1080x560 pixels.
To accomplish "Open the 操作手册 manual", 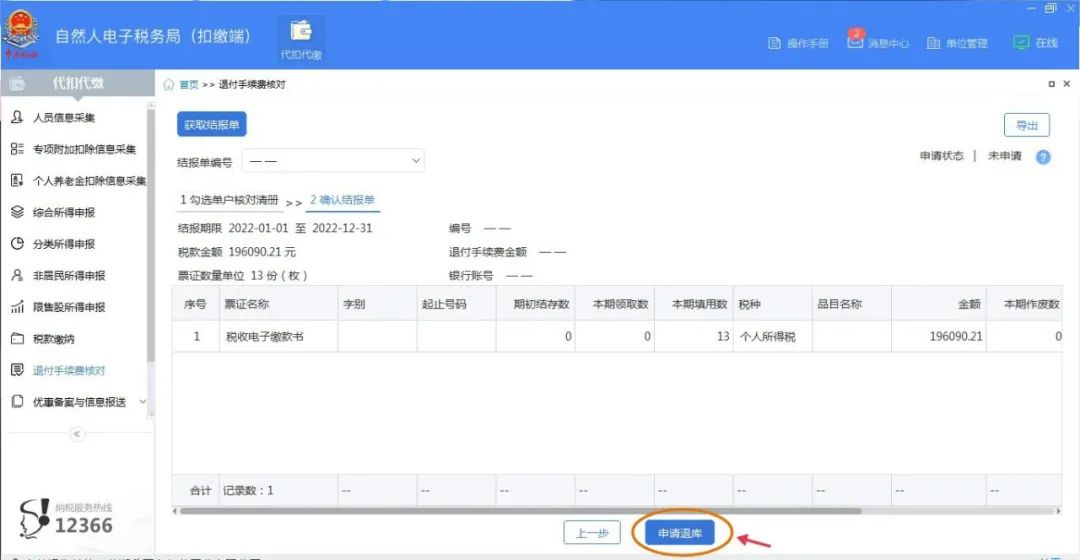I will point(798,43).
